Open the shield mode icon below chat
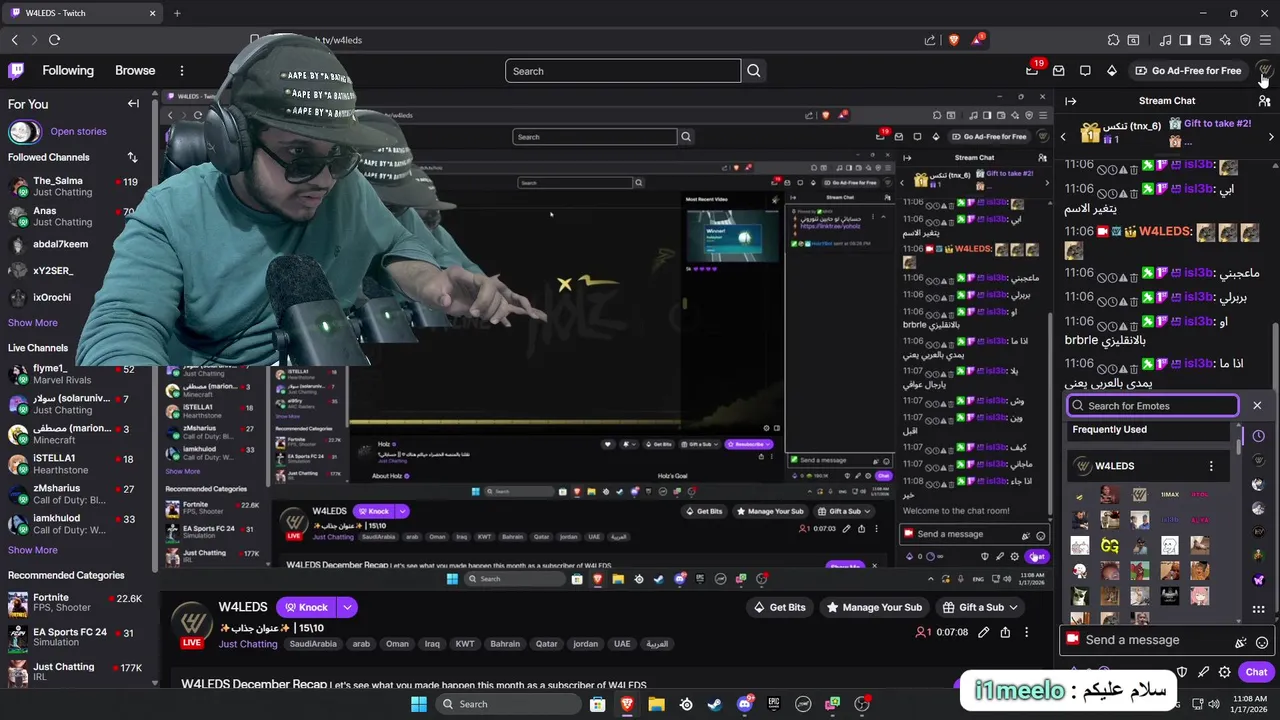This screenshot has height=720, width=1280. [x=1182, y=672]
